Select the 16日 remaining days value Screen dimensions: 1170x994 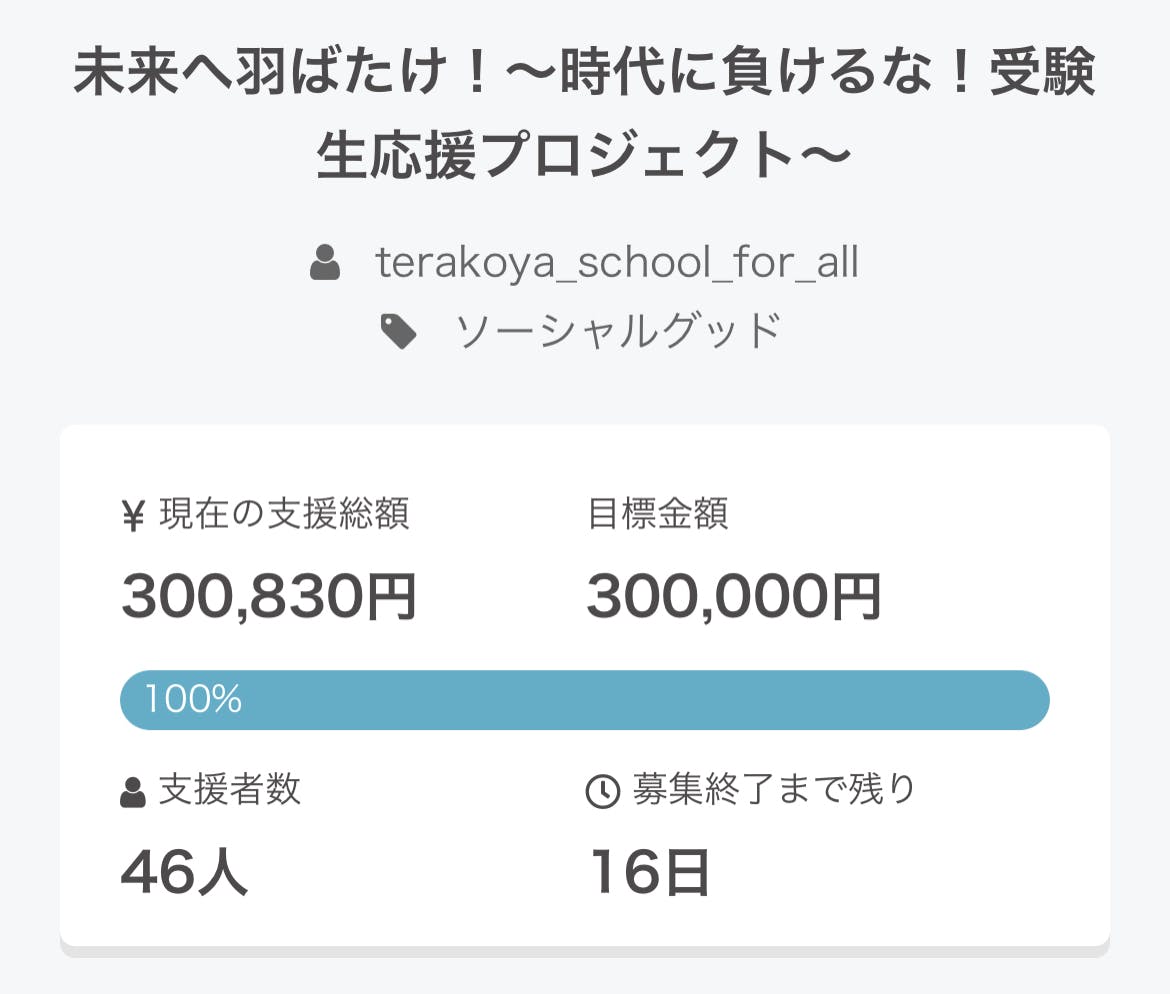pyautogui.click(x=649, y=872)
